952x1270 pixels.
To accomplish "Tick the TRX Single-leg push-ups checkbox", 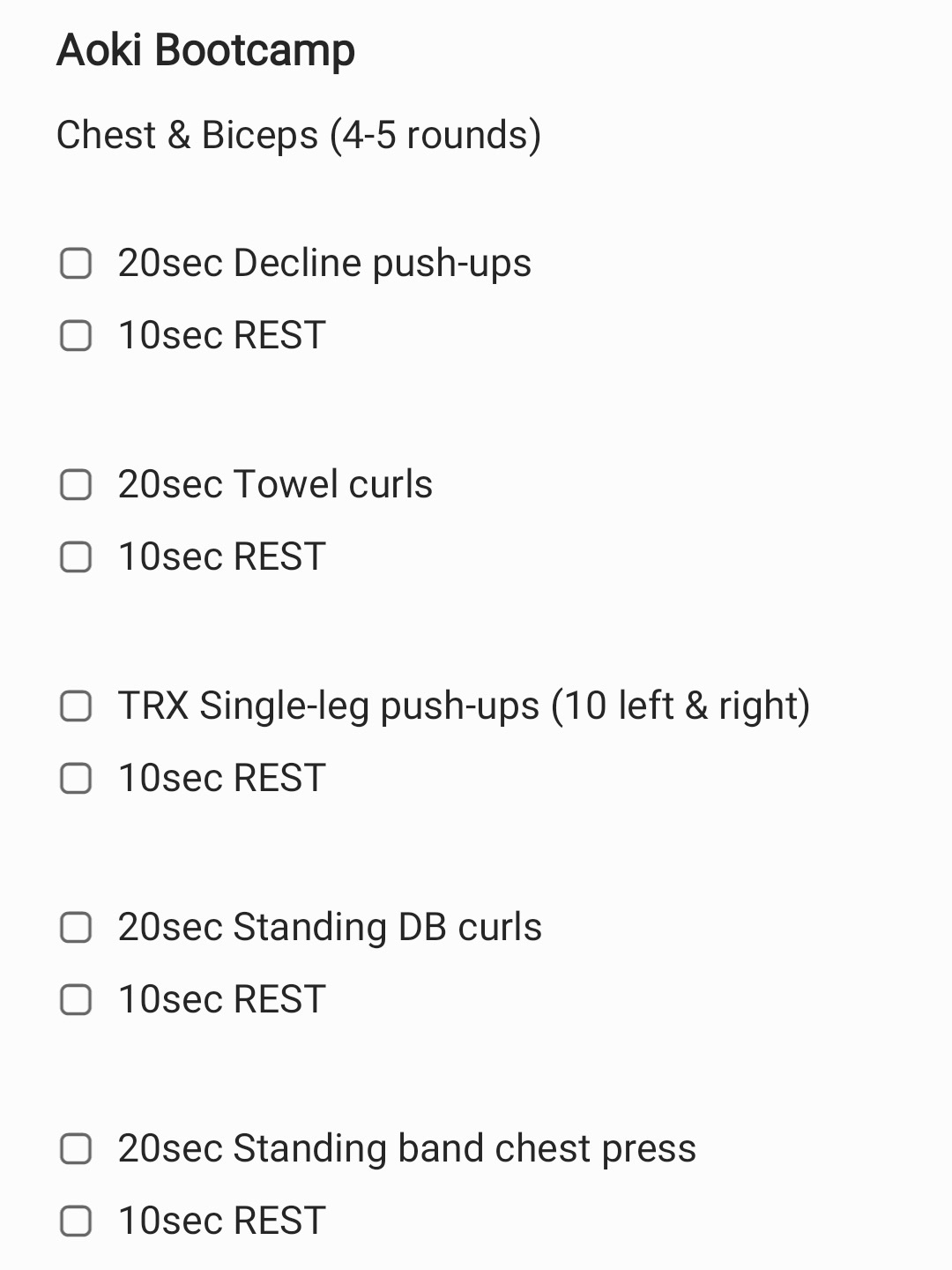I will coord(76,706).
